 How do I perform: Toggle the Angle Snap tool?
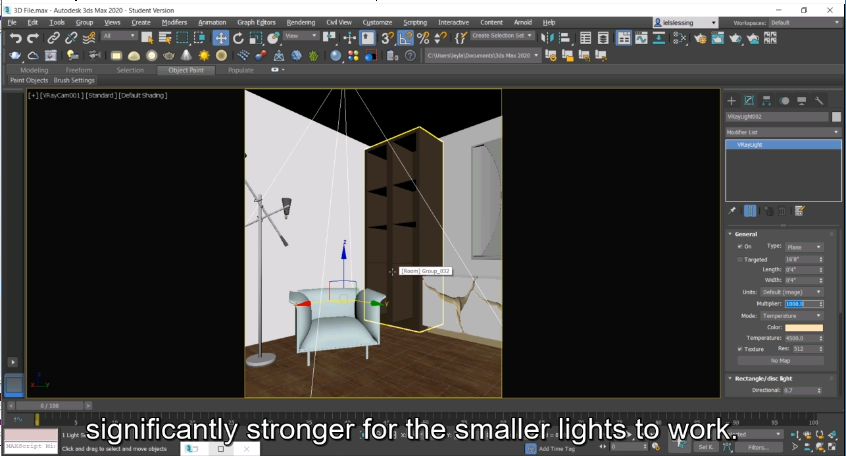coord(405,38)
